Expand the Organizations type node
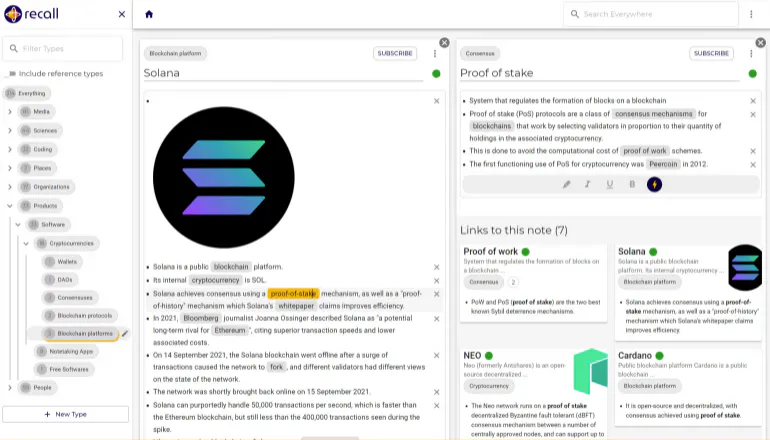This screenshot has width=770, height=440. (9, 187)
